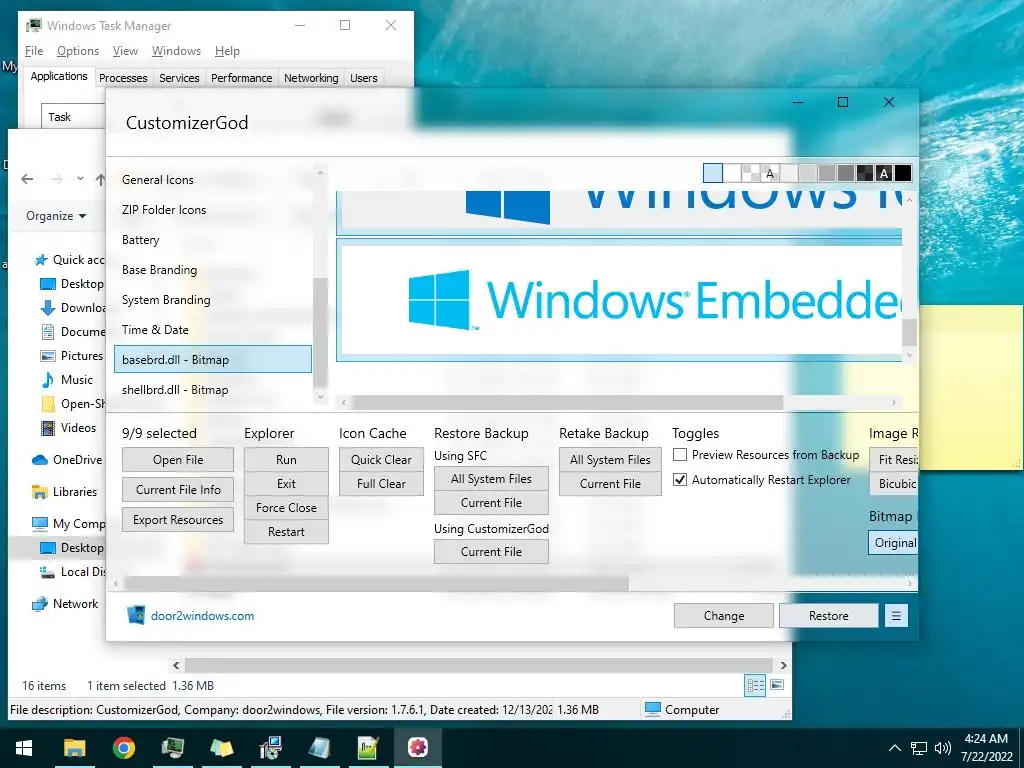Viewport: 1024px width, 768px height.
Task: Enable Preview Resources from Backup checkbox
Action: click(x=680, y=455)
